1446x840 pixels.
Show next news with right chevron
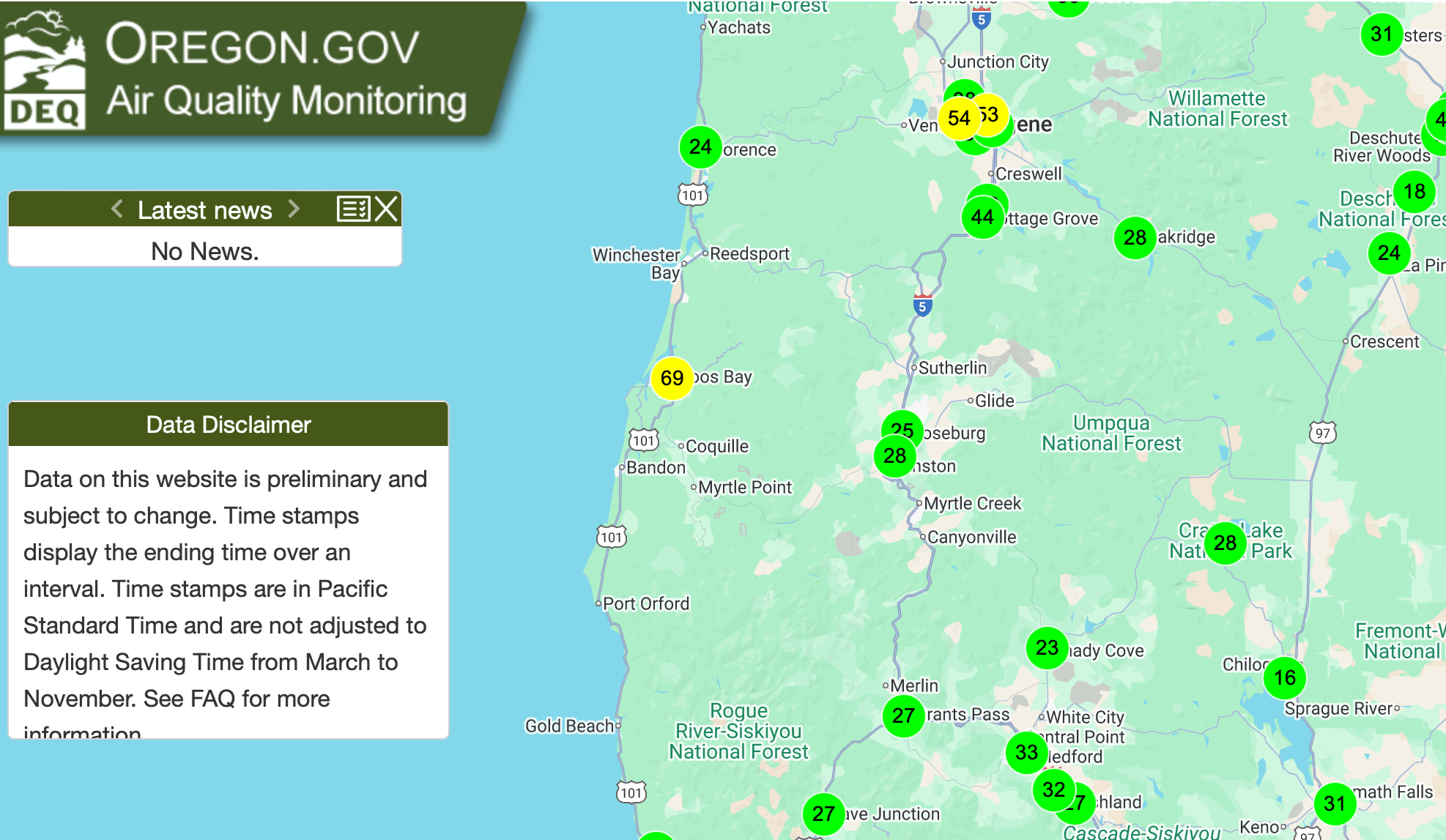click(x=294, y=209)
